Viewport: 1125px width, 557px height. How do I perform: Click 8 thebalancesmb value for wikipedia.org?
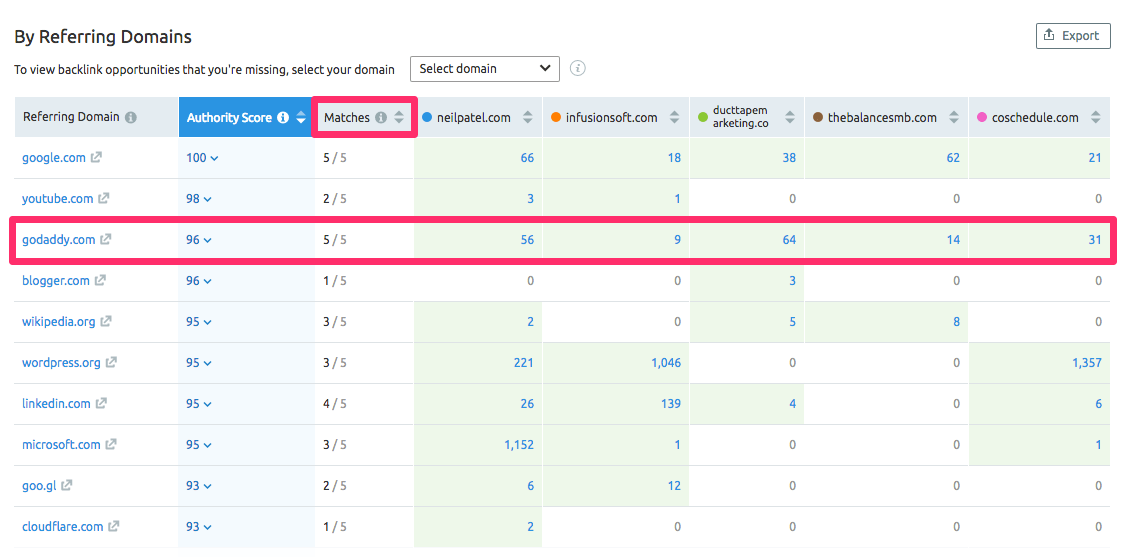(956, 322)
